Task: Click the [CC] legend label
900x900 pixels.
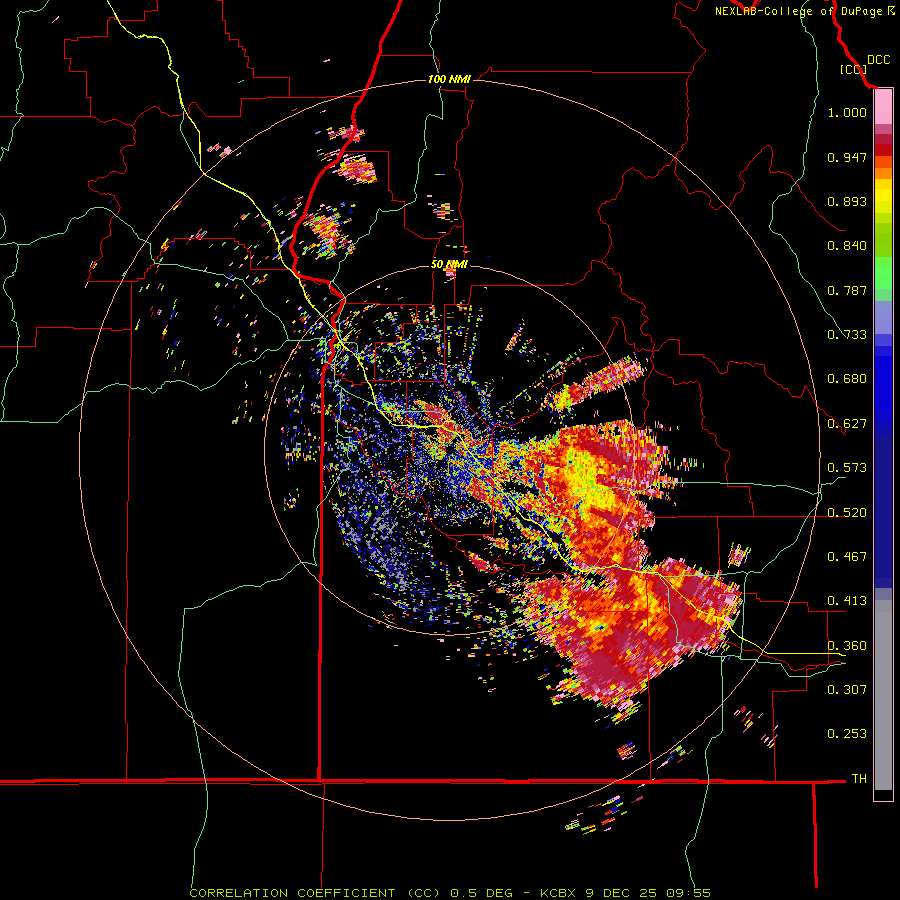Action: click(853, 69)
